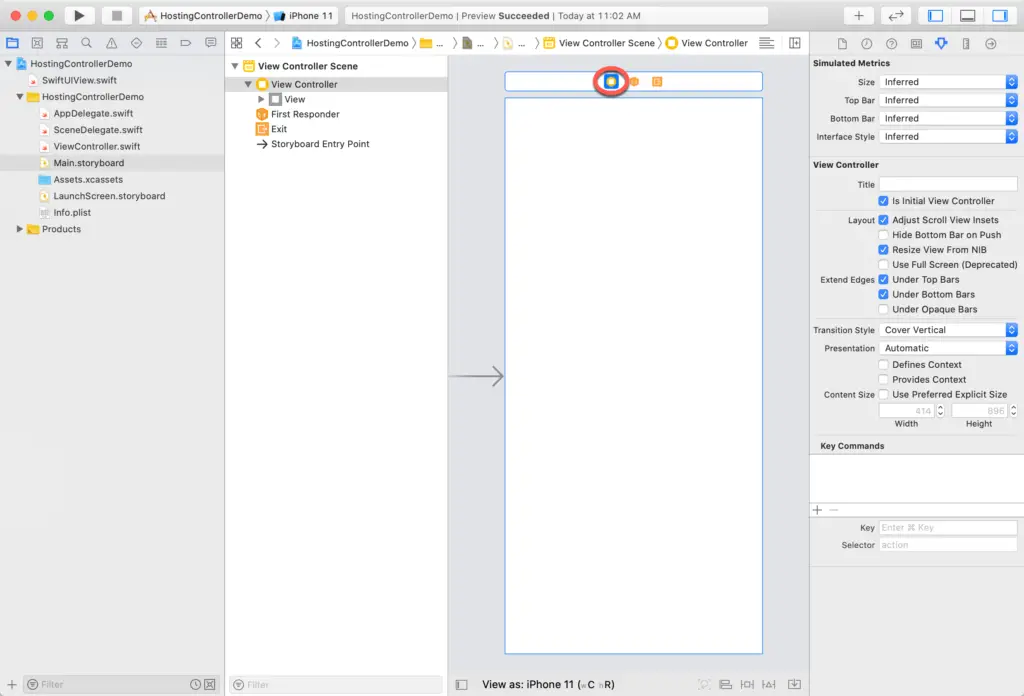Image resolution: width=1024 pixels, height=696 pixels.
Task: Run the project with the Play button
Action: [79, 15]
